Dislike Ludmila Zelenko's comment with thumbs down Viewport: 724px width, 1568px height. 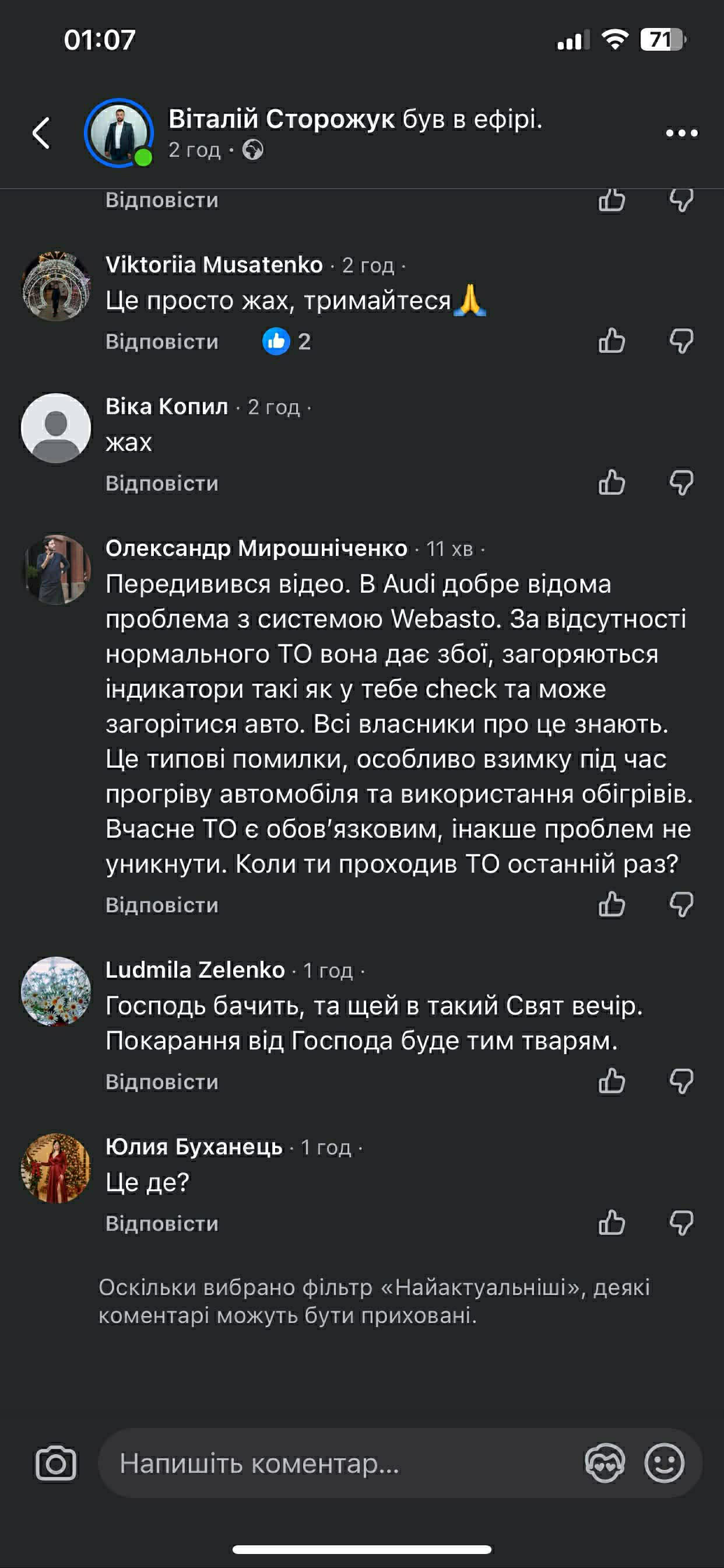pos(681,1081)
